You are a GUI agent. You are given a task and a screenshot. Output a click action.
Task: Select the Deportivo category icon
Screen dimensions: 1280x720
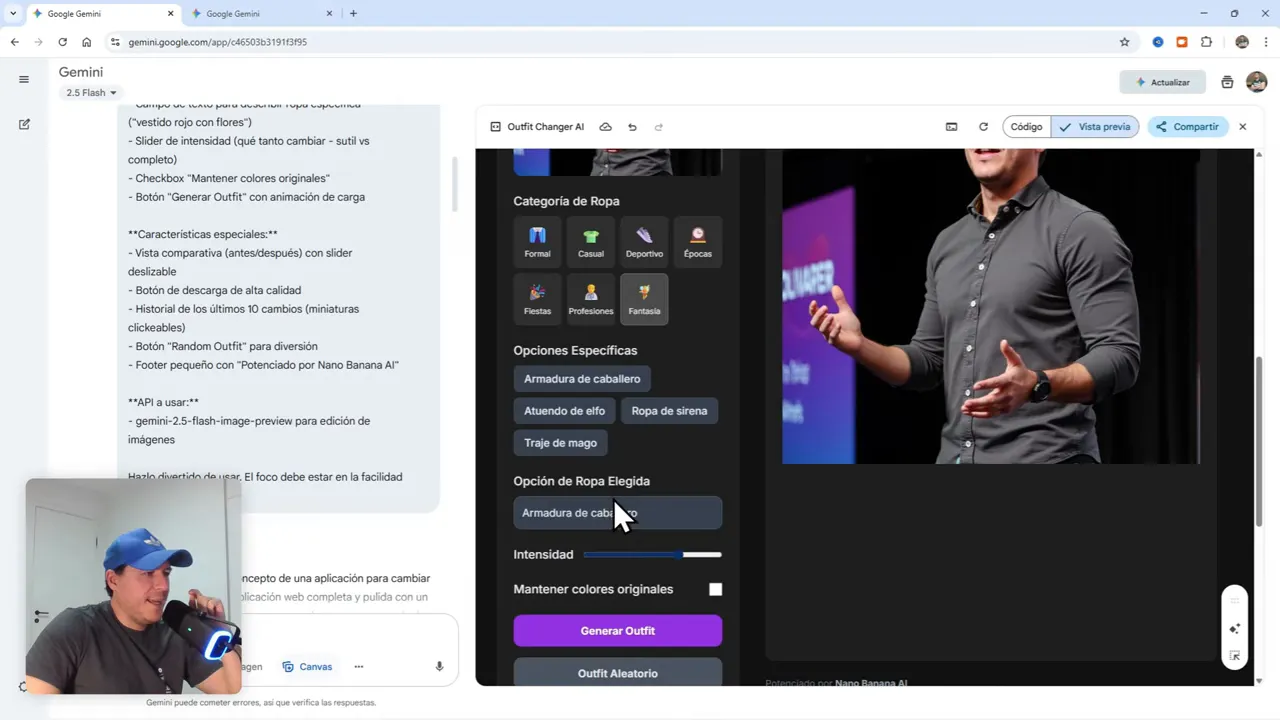(x=644, y=240)
